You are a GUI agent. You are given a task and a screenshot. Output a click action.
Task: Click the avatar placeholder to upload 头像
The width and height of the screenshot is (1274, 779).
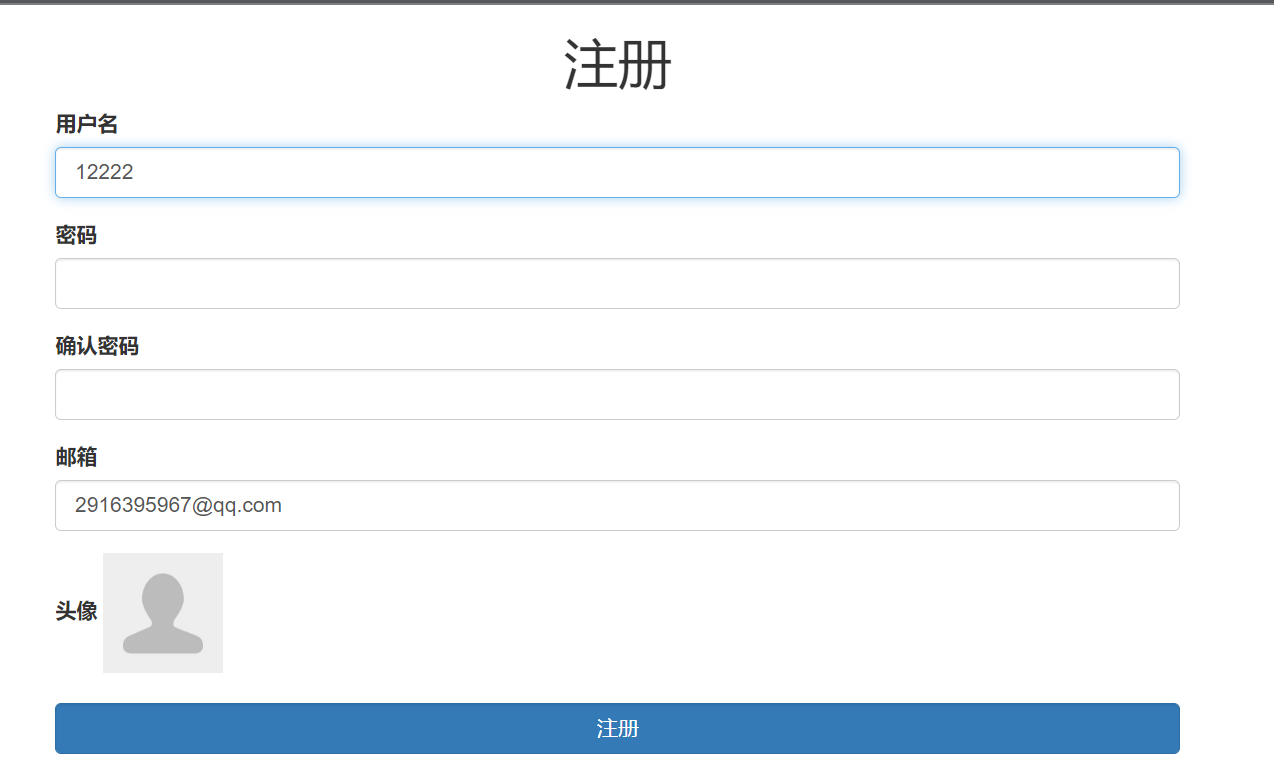tap(163, 612)
